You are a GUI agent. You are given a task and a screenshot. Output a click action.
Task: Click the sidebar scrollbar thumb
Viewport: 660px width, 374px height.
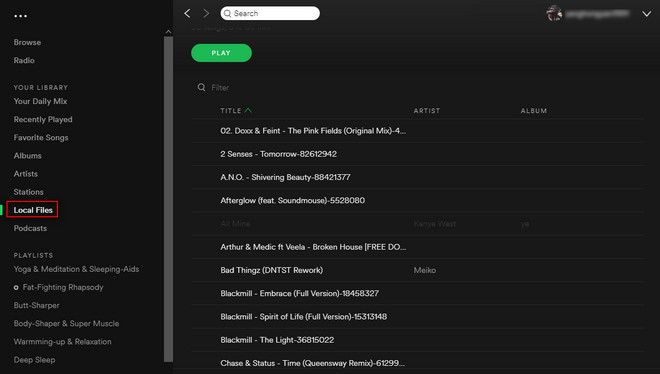tap(168, 199)
